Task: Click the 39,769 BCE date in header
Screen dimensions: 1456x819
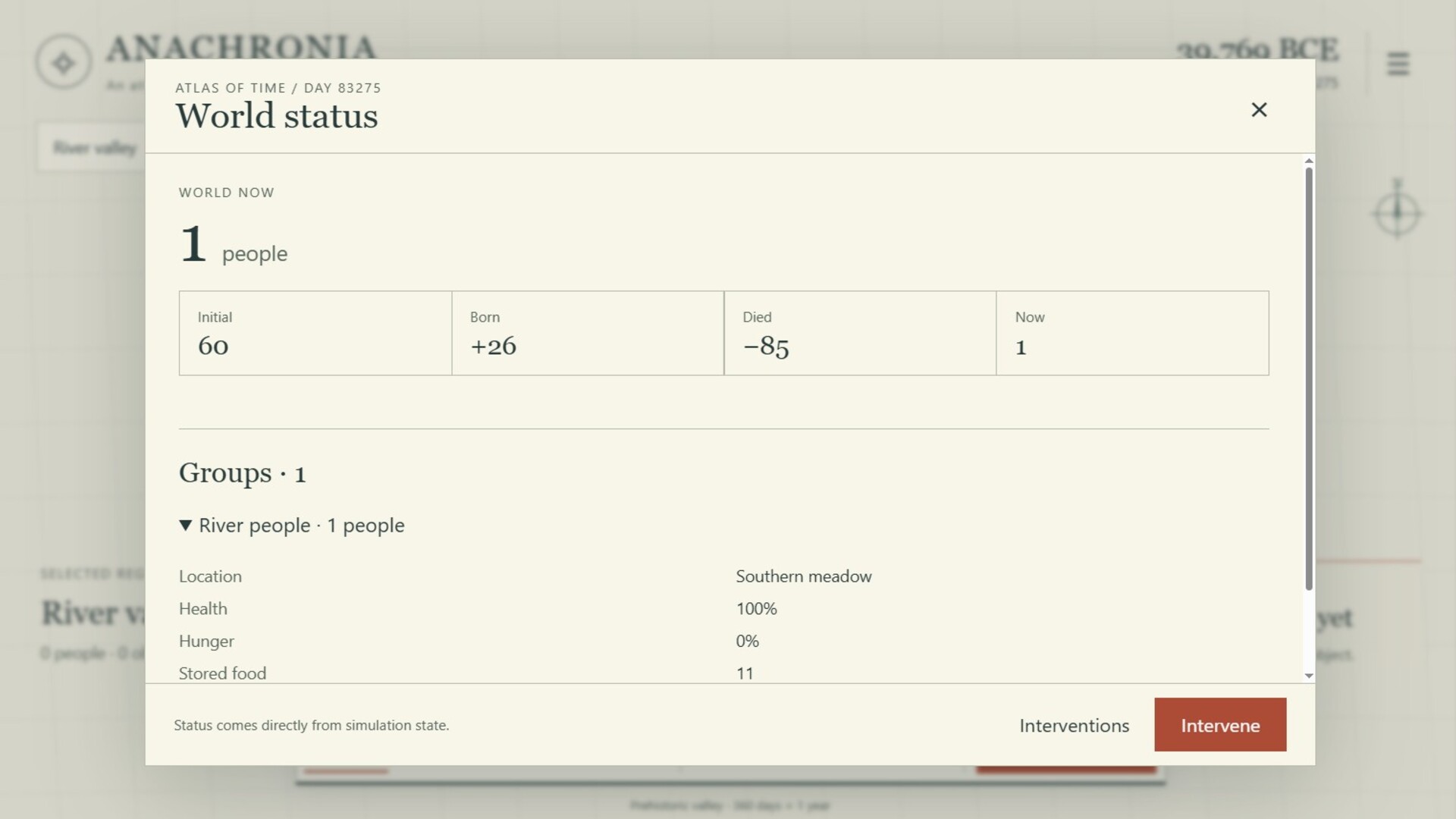Action: click(x=1257, y=50)
